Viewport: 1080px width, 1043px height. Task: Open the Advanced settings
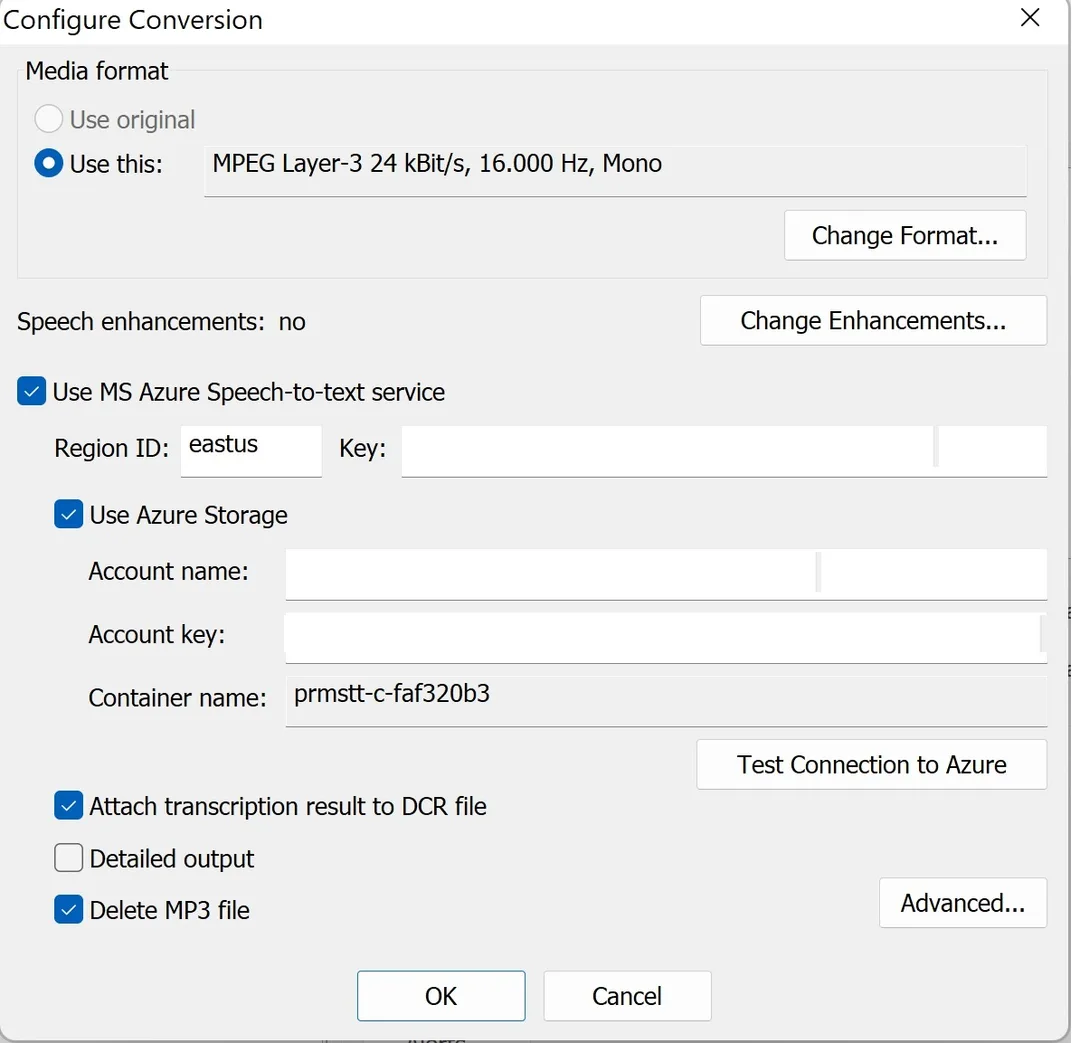coord(963,902)
